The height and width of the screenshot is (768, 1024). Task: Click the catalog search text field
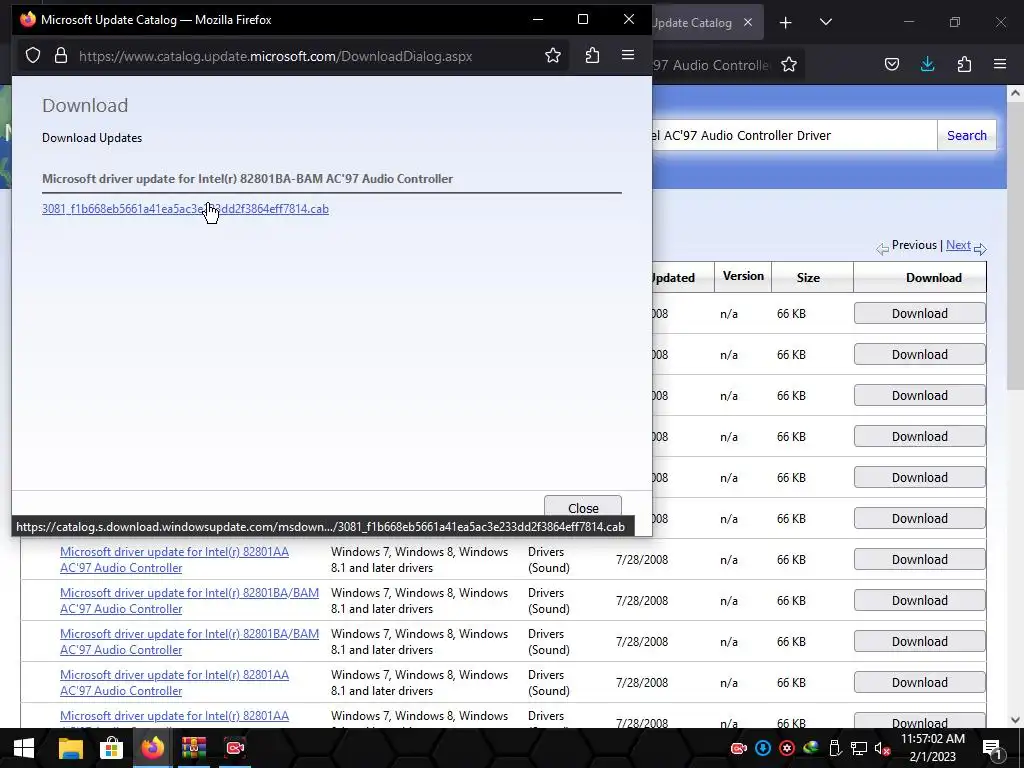[x=793, y=135]
